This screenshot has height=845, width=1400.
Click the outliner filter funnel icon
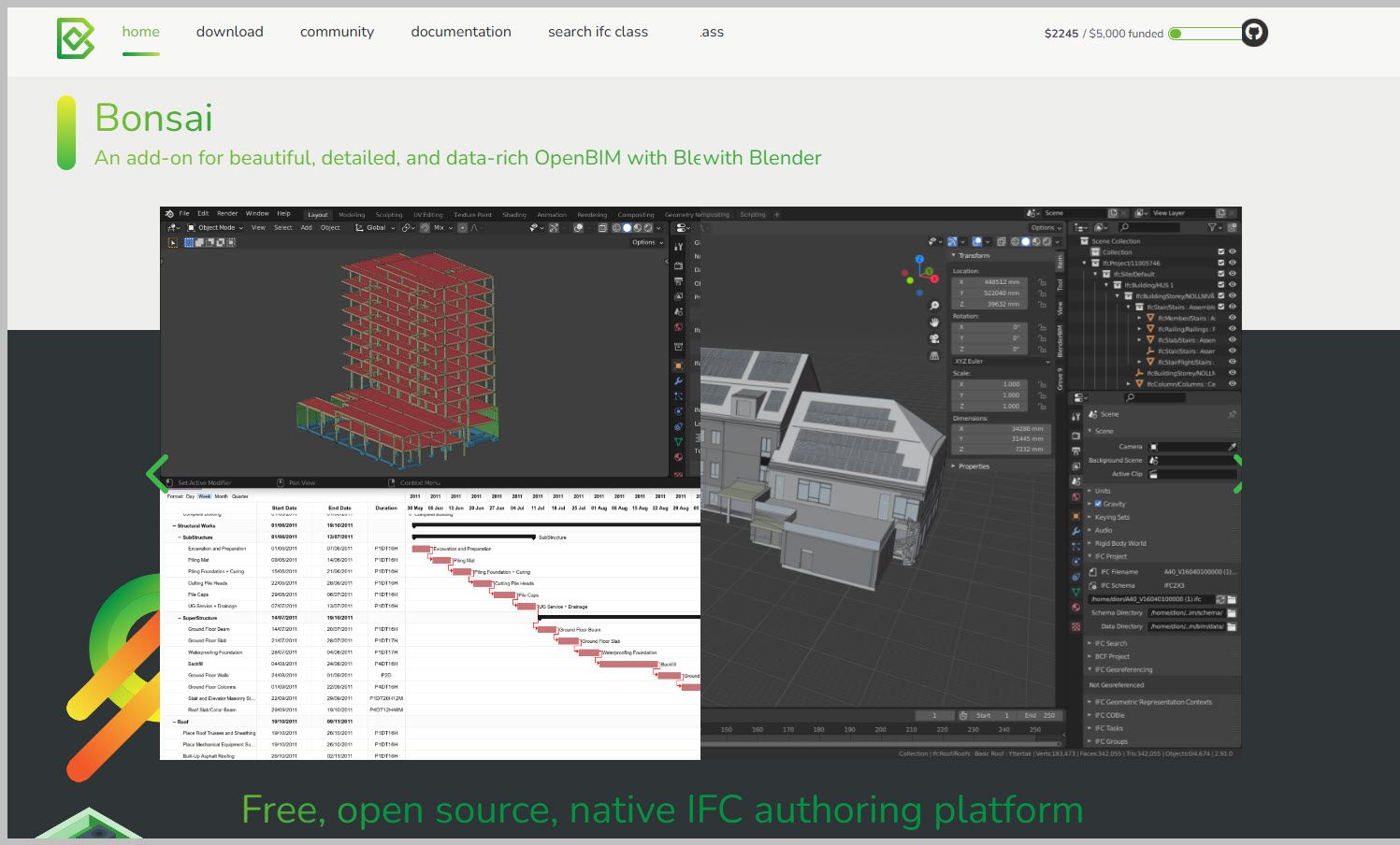coord(1212,227)
